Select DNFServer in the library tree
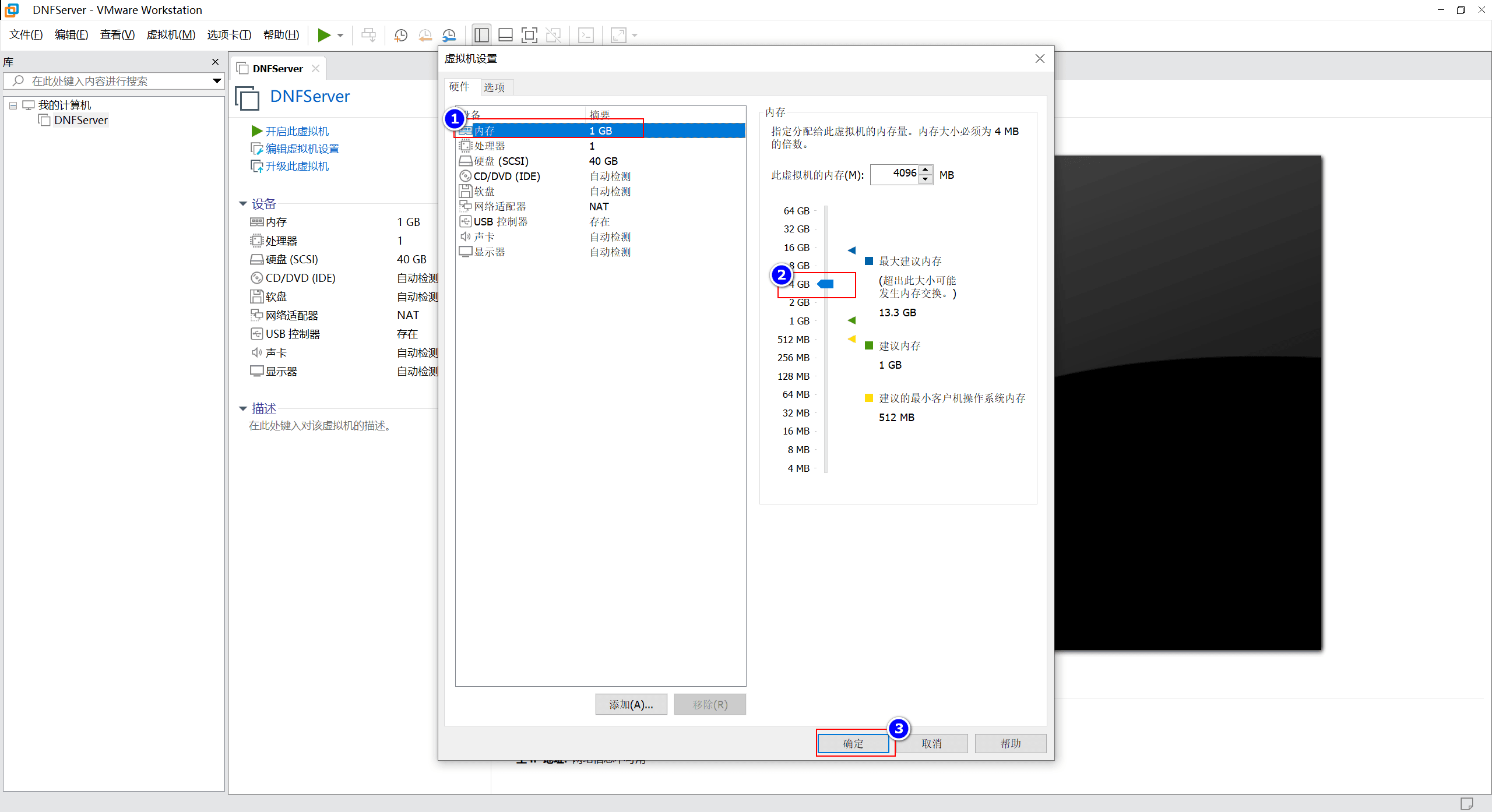1492x812 pixels. [80, 121]
